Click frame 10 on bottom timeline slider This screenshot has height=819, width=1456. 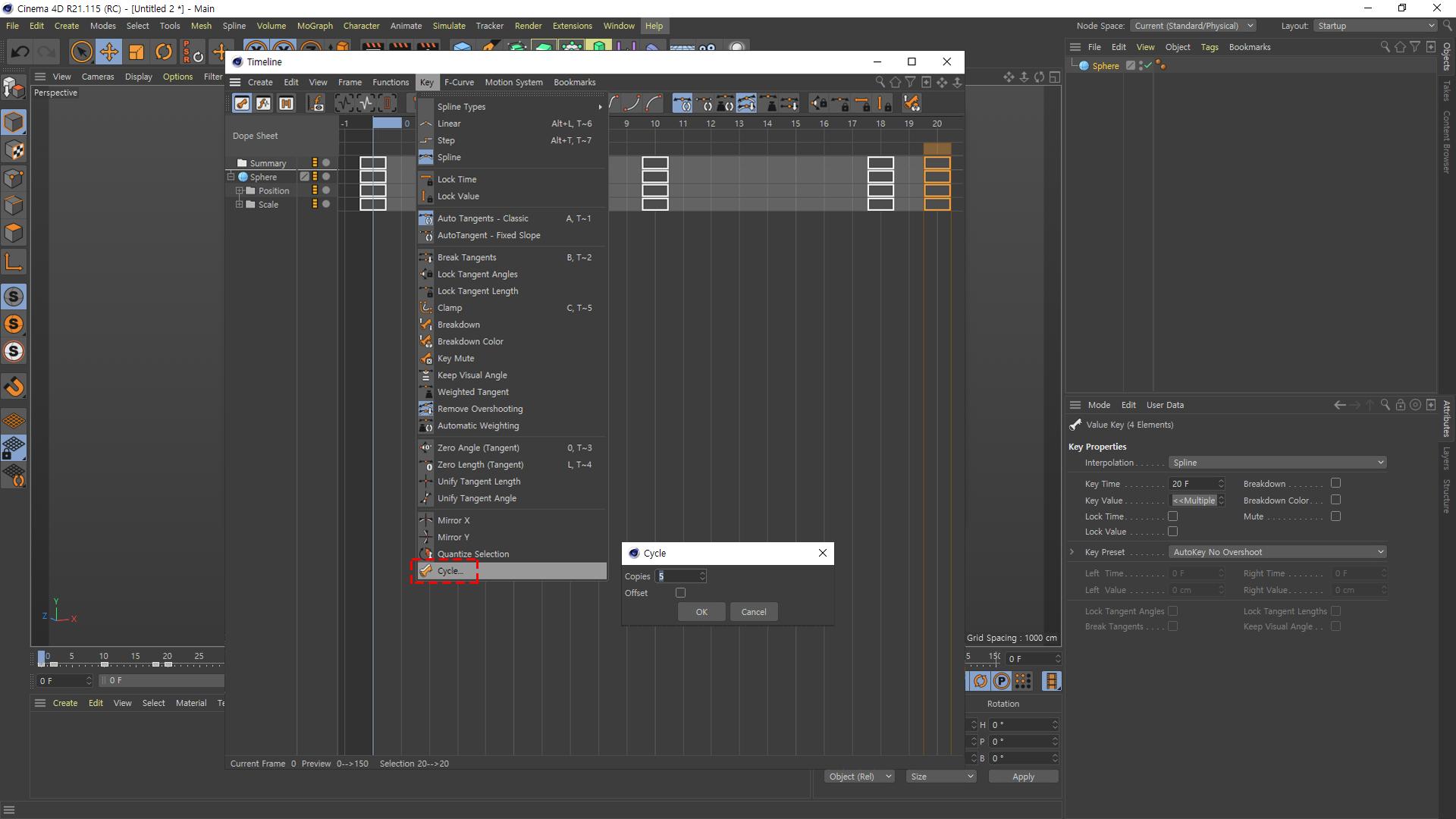[x=104, y=658]
